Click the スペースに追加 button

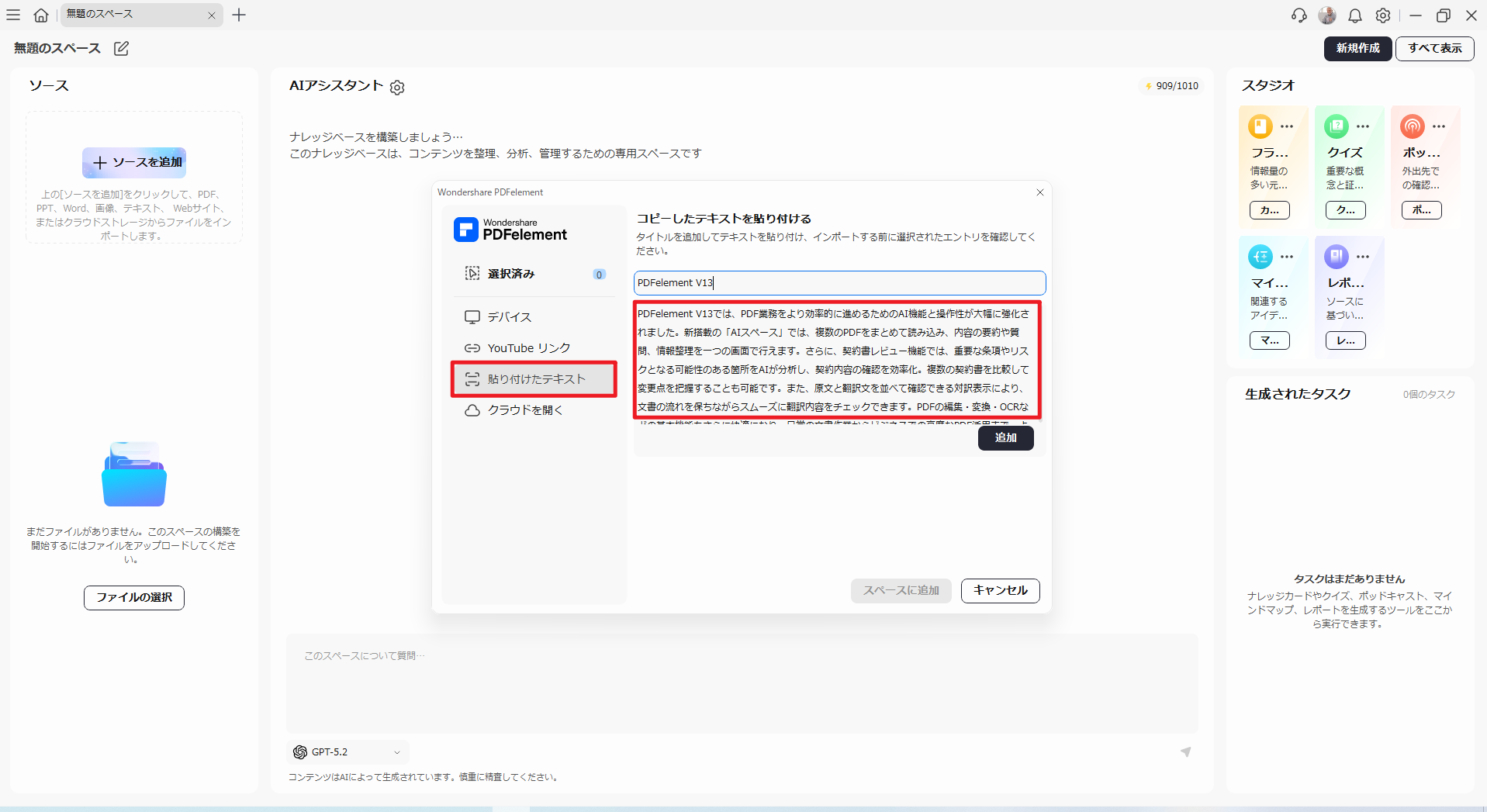901,591
